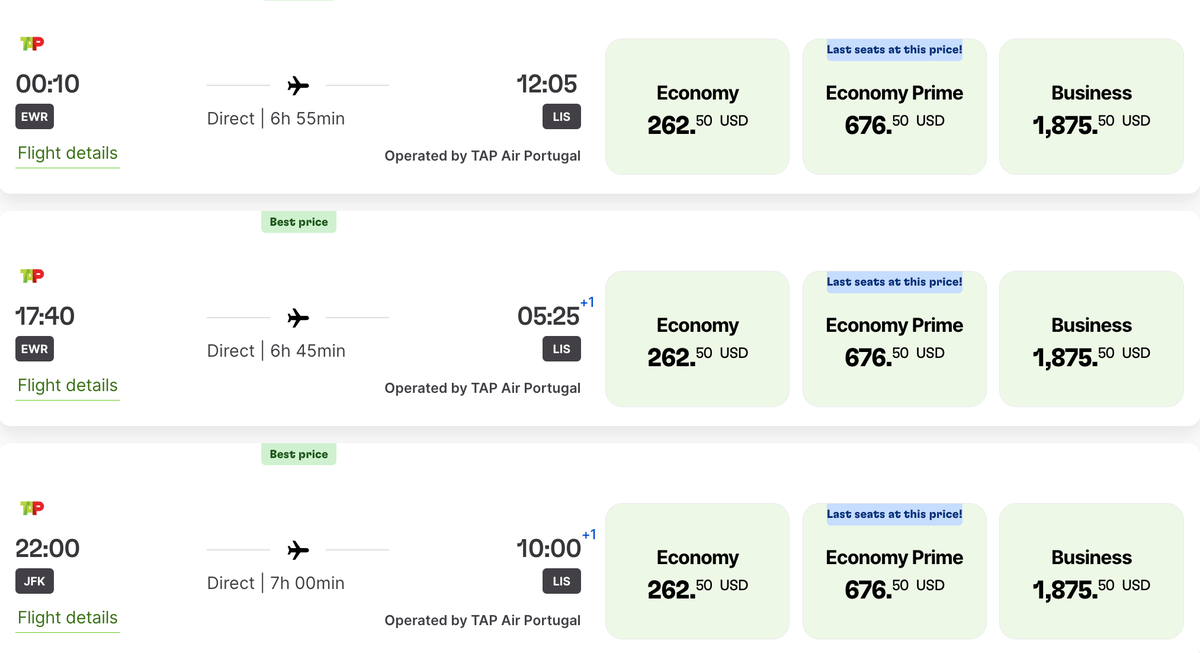Open Flight details for the 00:10 departure
The image size is (1200, 653).
point(67,154)
